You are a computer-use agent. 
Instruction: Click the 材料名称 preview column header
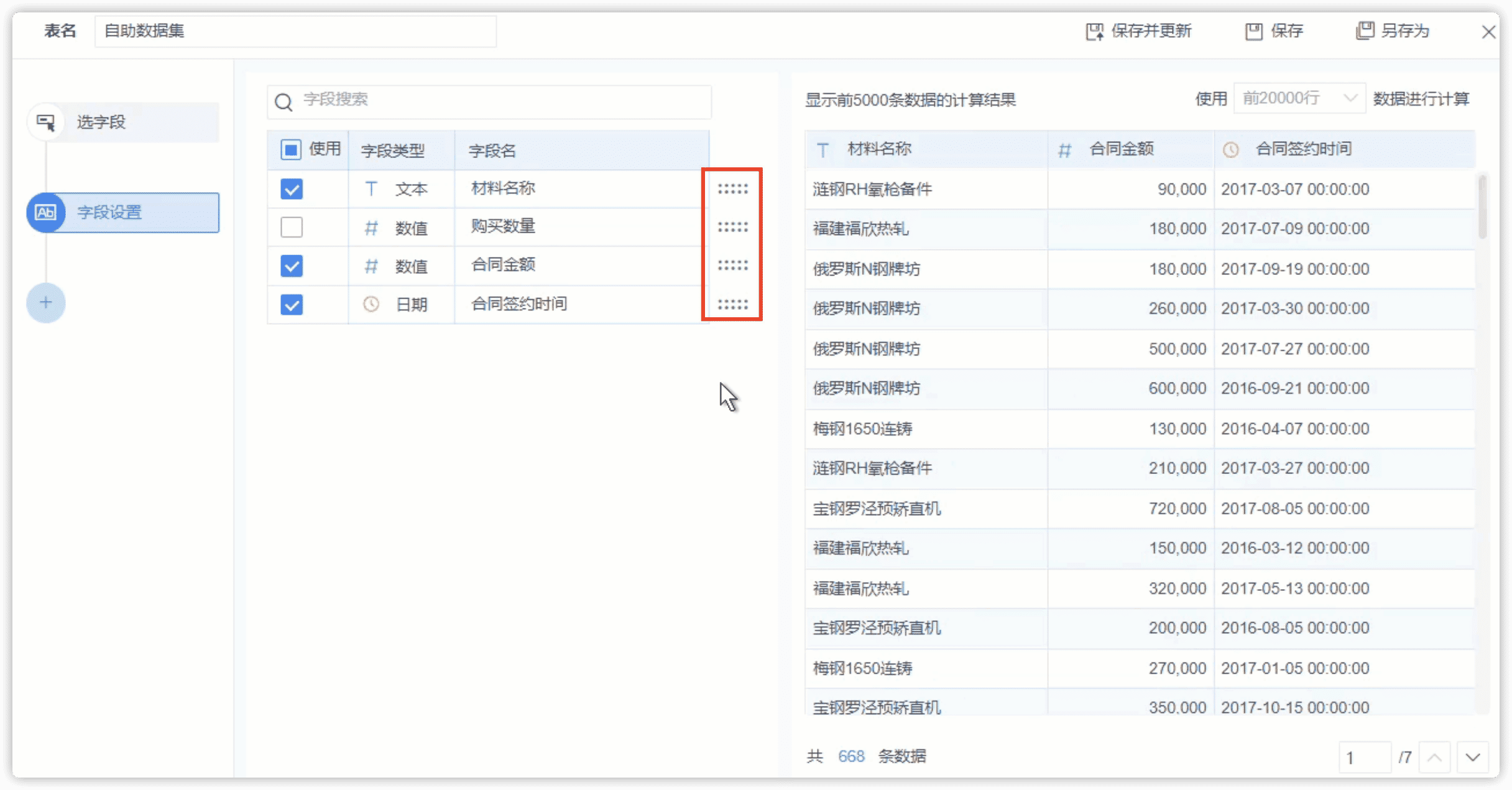click(x=926, y=149)
